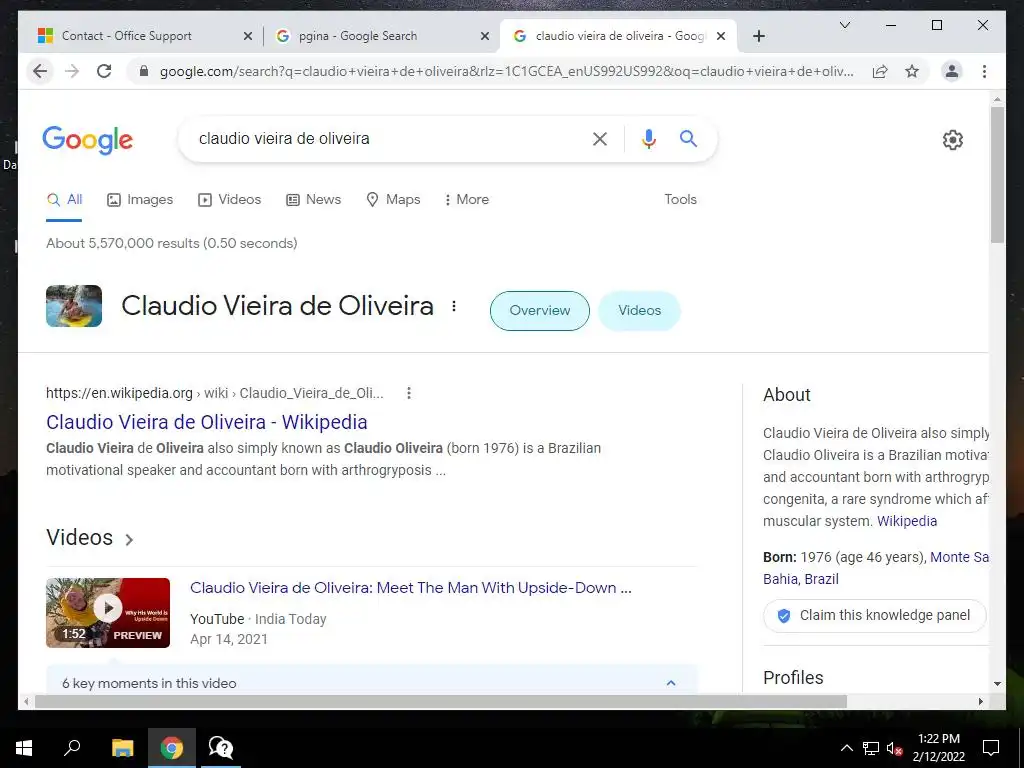This screenshot has height=768, width=1024.
Task: Search by voice using microphone icon
Action: pyautogui.click(x=648, y=138)
